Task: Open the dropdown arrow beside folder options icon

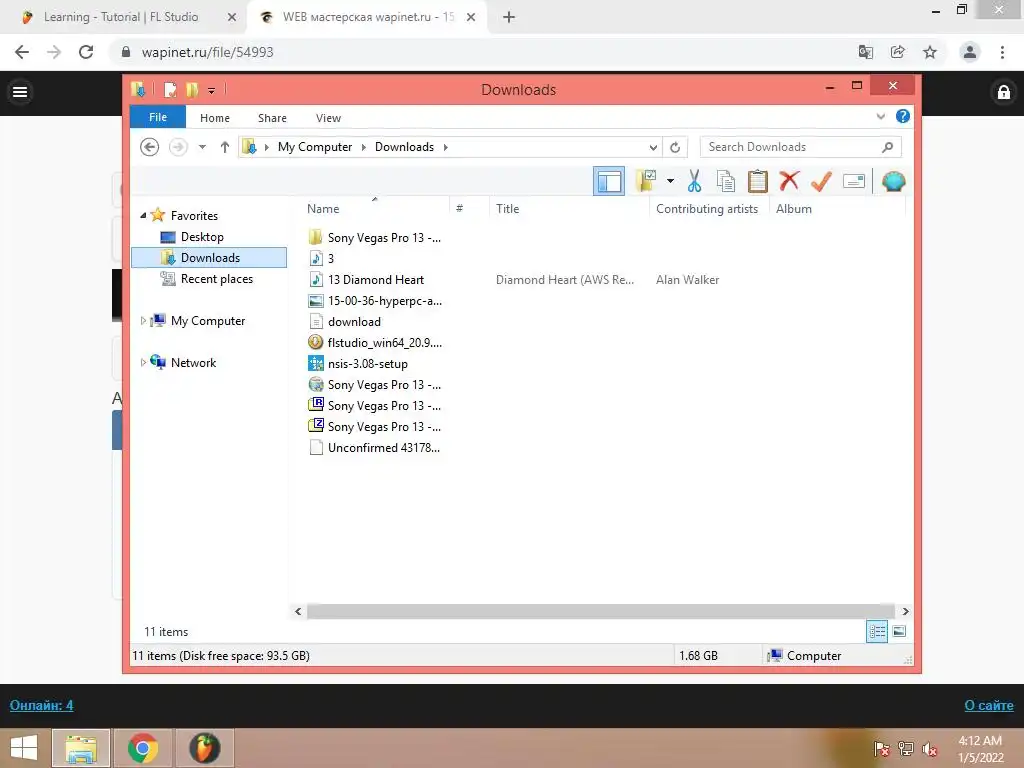Action: (670, 181)
